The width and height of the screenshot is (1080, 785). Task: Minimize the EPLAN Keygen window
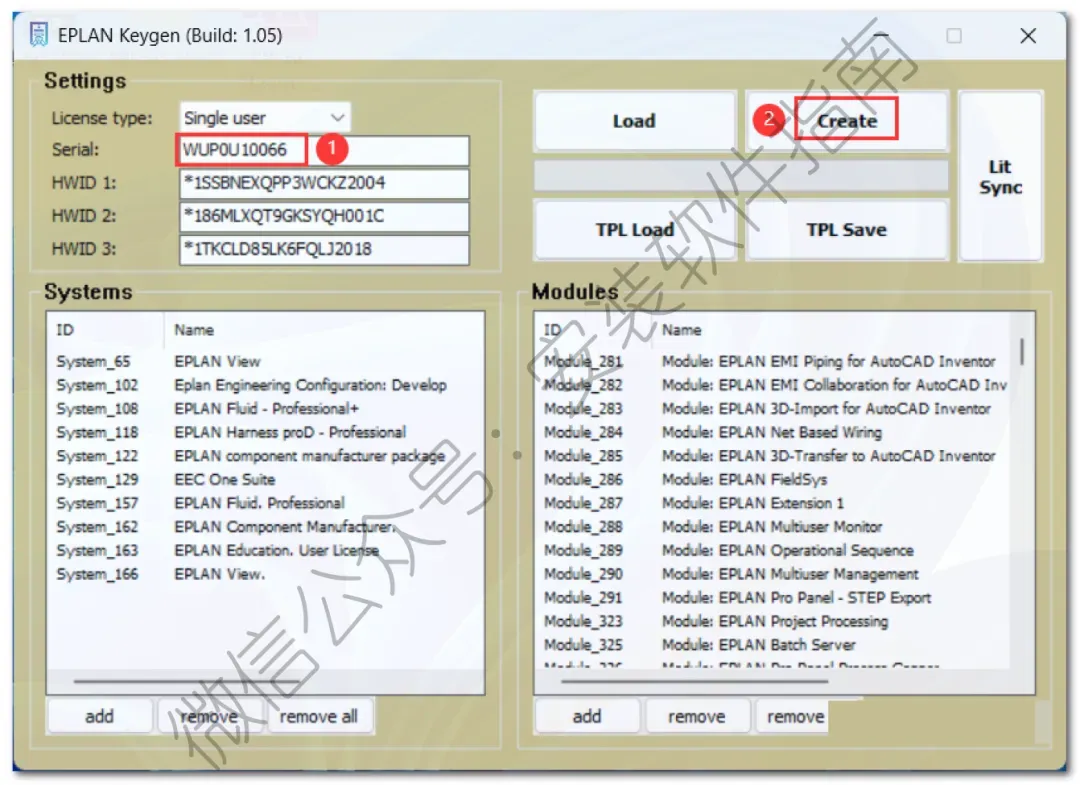(880, 35)
